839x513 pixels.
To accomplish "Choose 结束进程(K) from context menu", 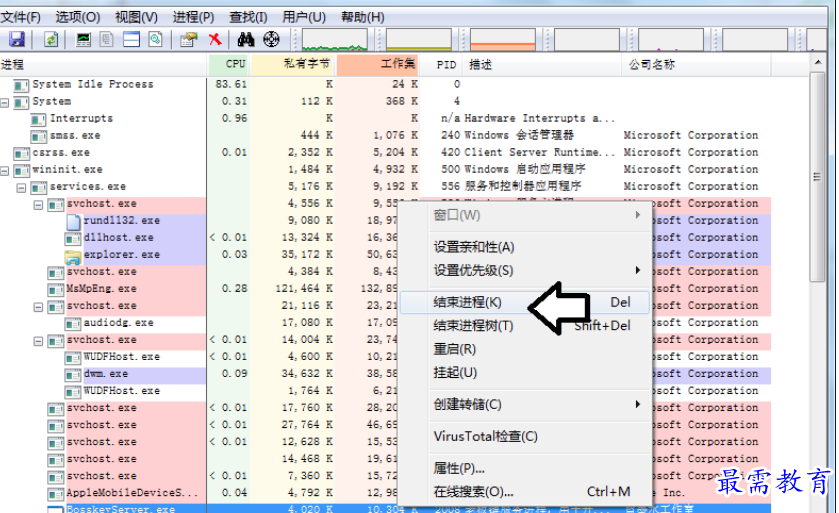I will tap(468, 302).
